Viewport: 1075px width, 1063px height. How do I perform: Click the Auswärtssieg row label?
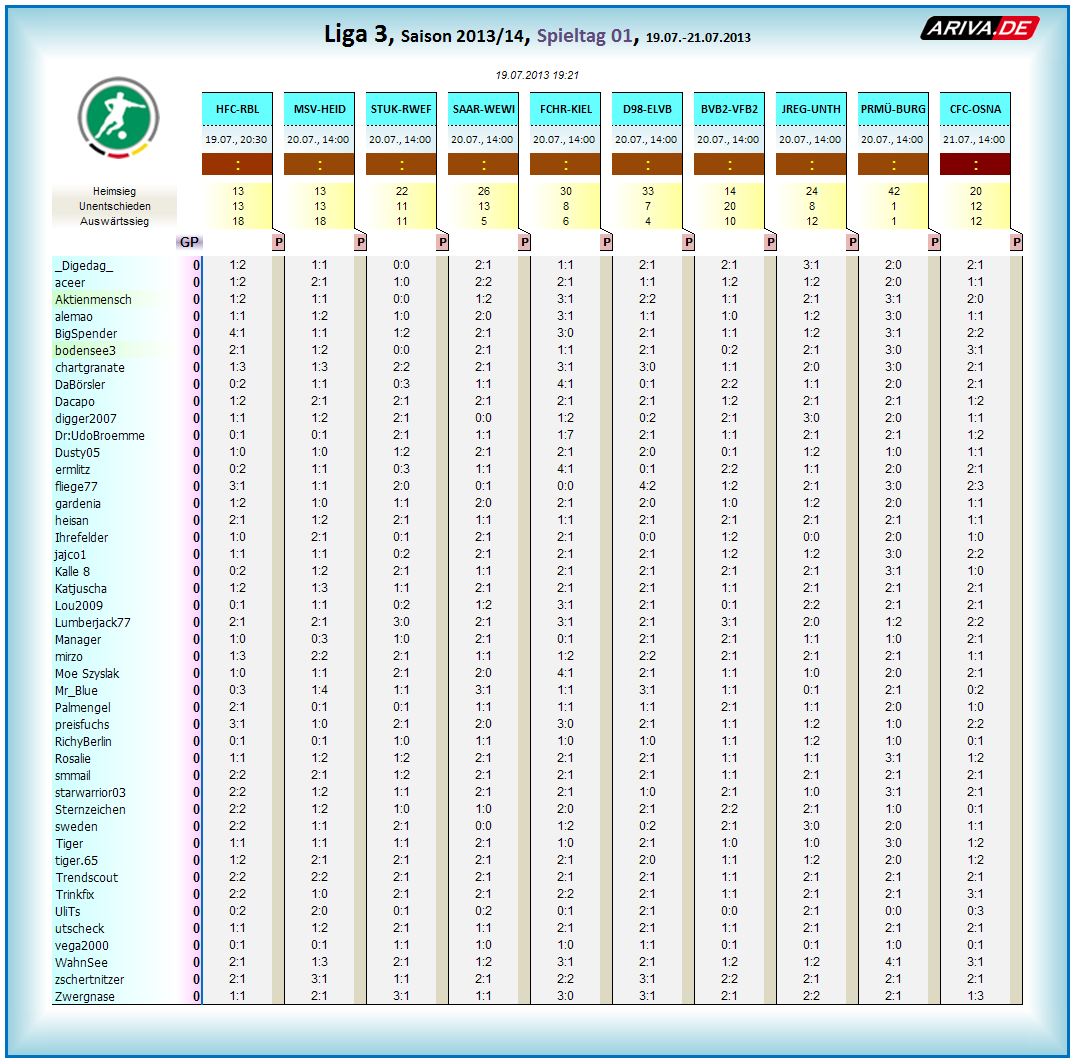point(114,221)
